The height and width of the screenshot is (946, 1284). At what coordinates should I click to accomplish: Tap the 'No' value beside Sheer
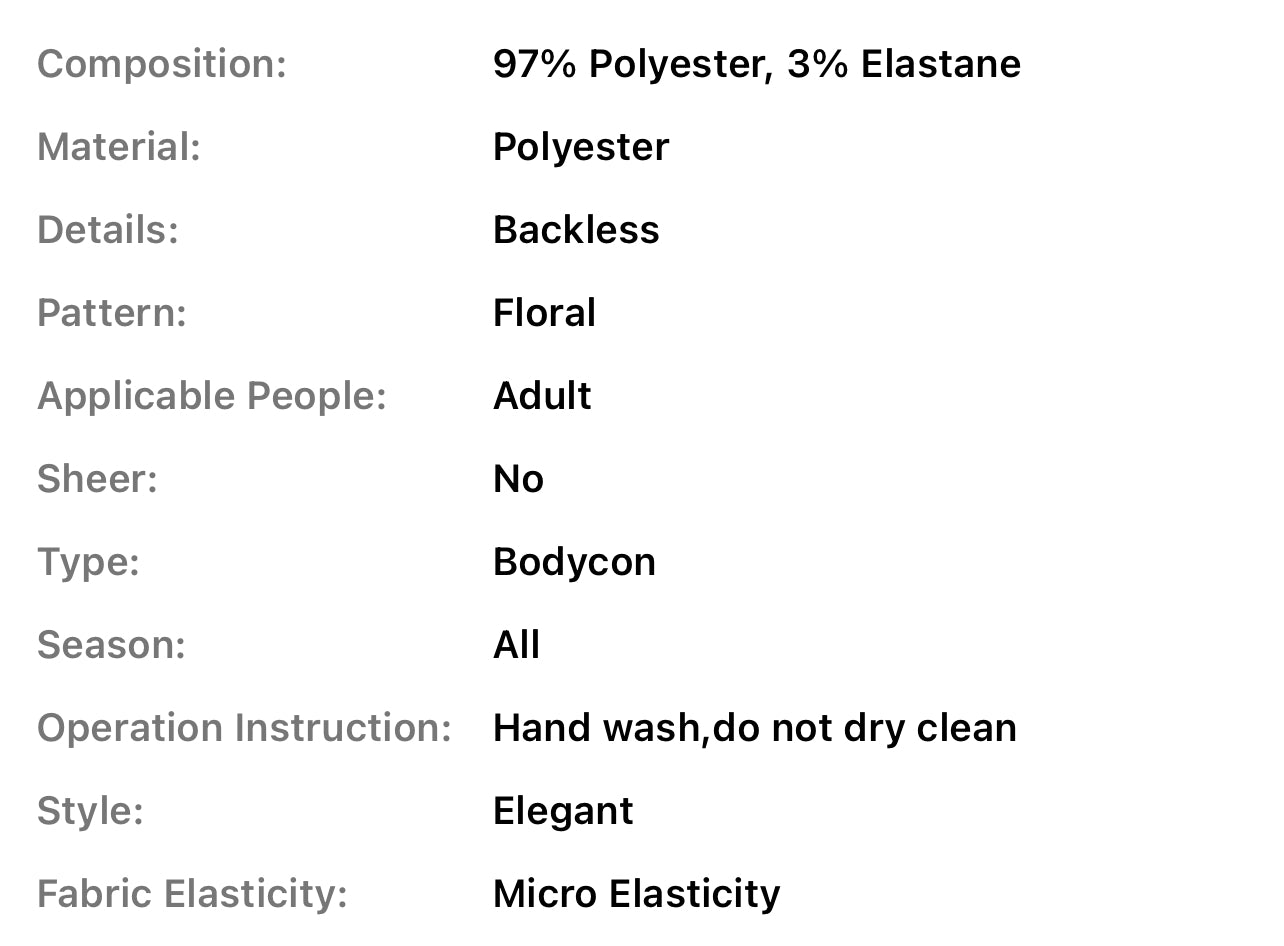(x=518, y=479)
